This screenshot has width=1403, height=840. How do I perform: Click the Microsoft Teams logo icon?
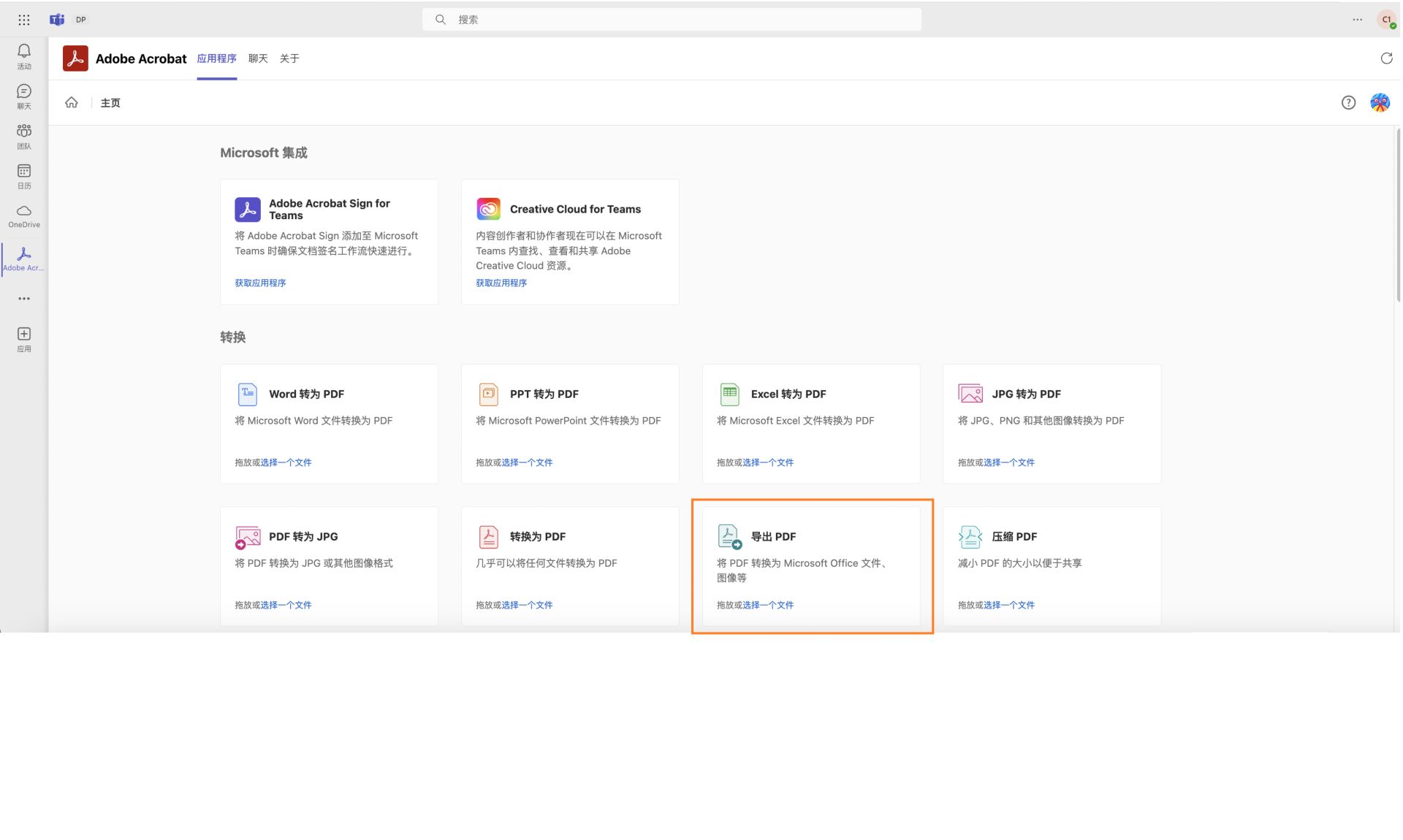[57, 20]
